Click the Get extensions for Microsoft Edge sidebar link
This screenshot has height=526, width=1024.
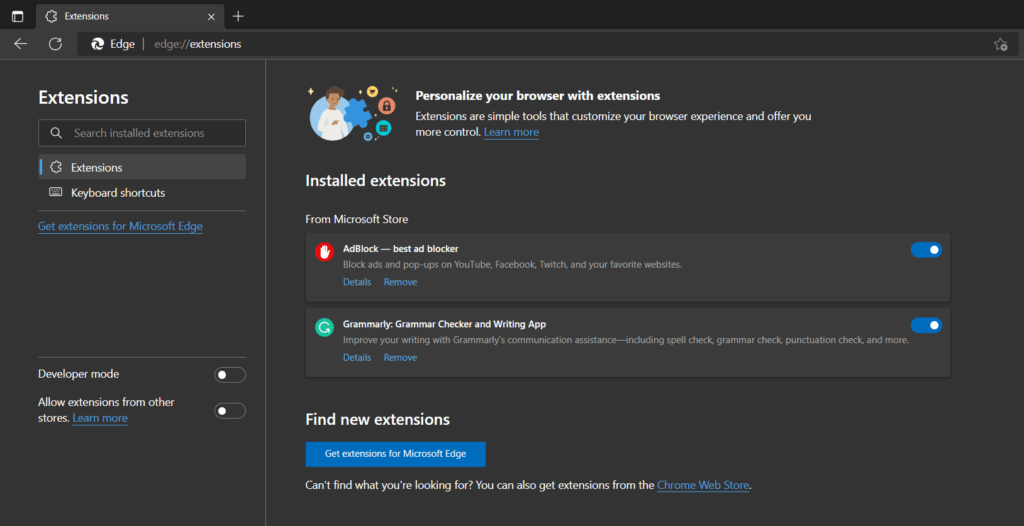(120, 226)
